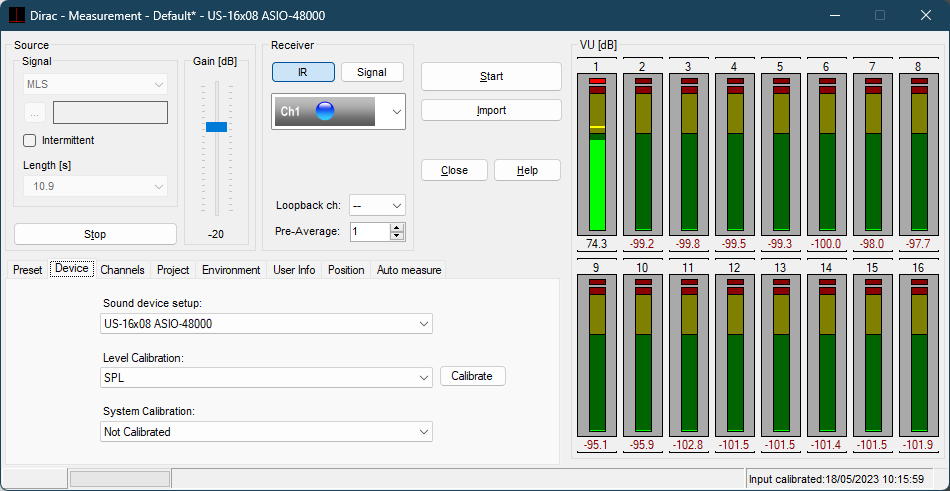Viewport: 950px width, 491px height.
Task: Switch to the Device tab
Action: pyautogui.click(x=71, y=268)
